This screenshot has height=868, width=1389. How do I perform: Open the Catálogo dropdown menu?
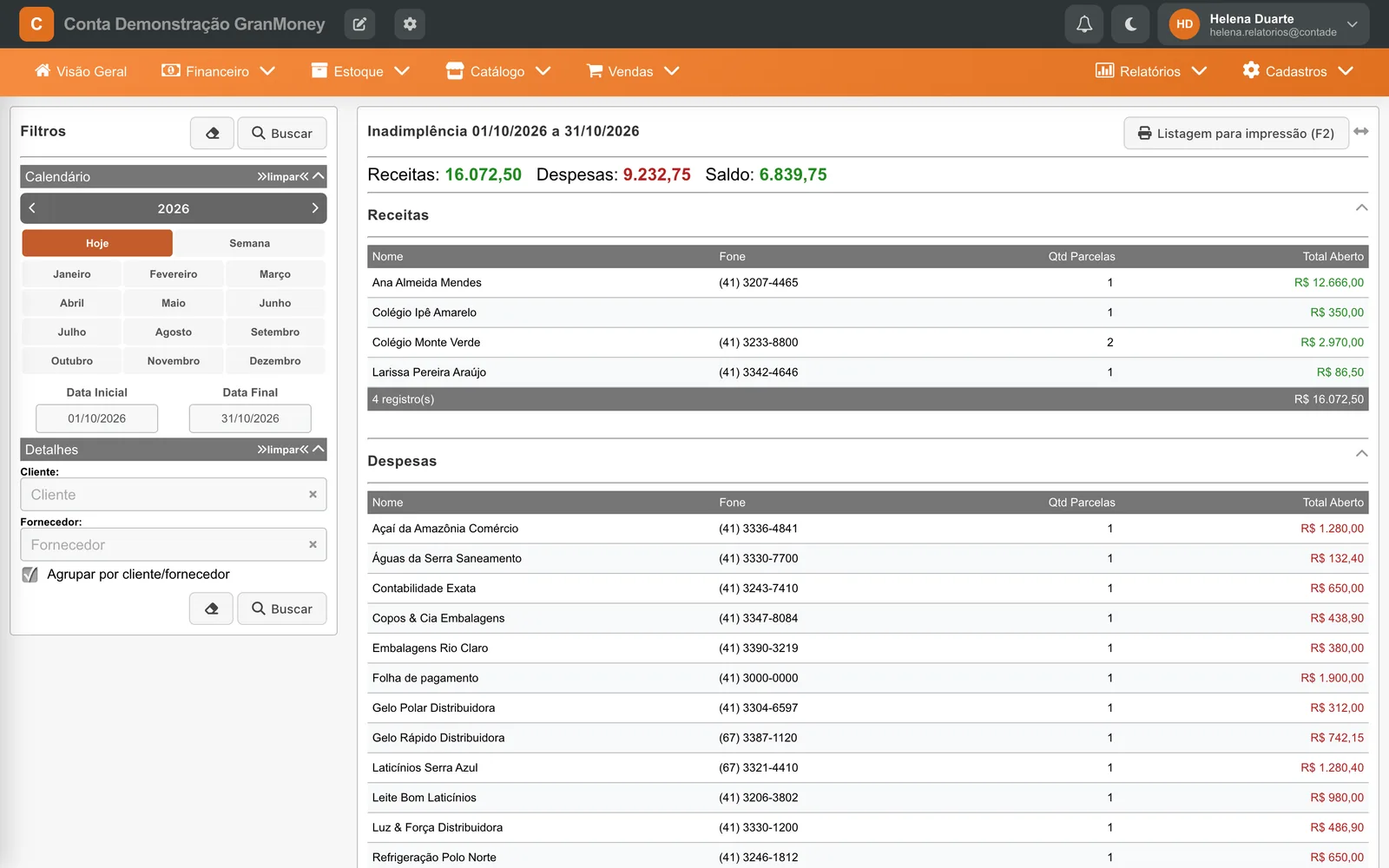click(x=498, y=71)
